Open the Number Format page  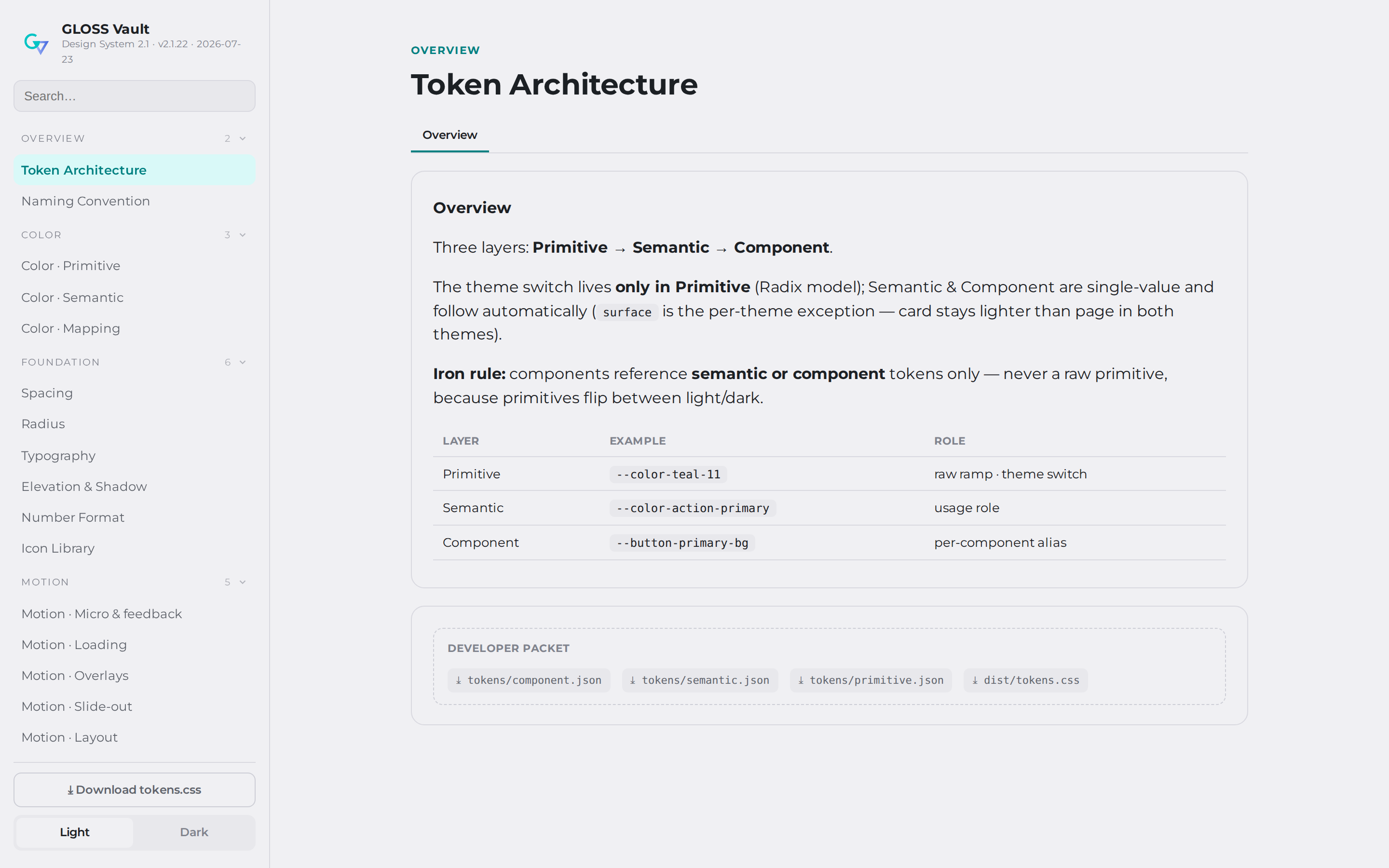coord(134,518)
